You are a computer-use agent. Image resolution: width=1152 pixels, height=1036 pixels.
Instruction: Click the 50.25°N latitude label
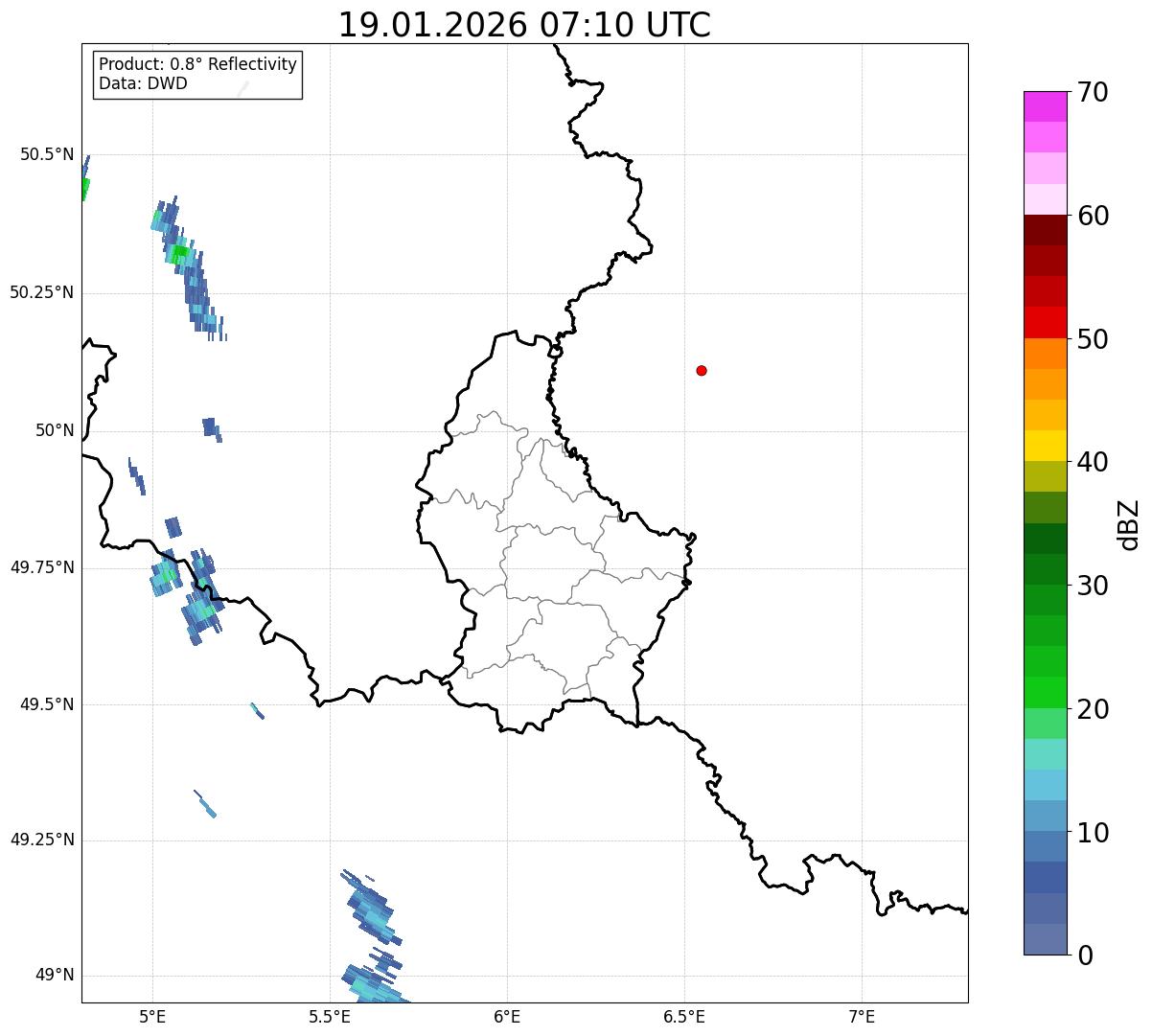click(42, 292)
